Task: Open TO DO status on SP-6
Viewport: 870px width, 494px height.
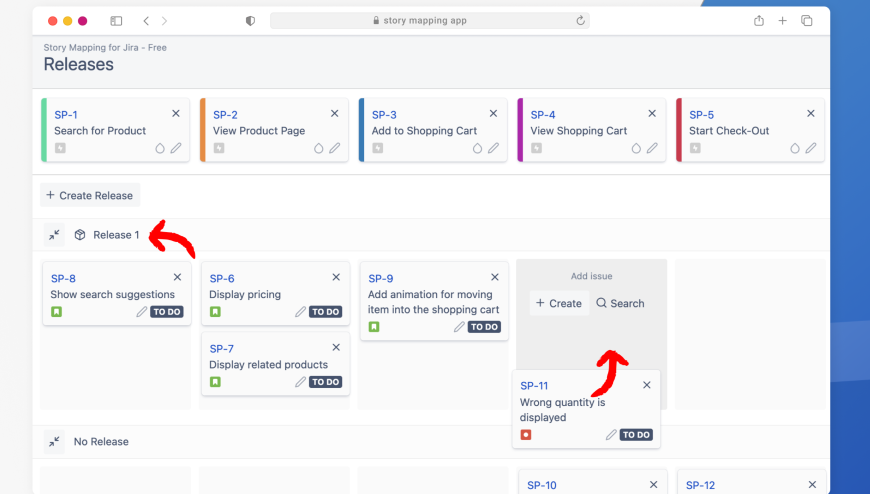Action: (325, 312)
